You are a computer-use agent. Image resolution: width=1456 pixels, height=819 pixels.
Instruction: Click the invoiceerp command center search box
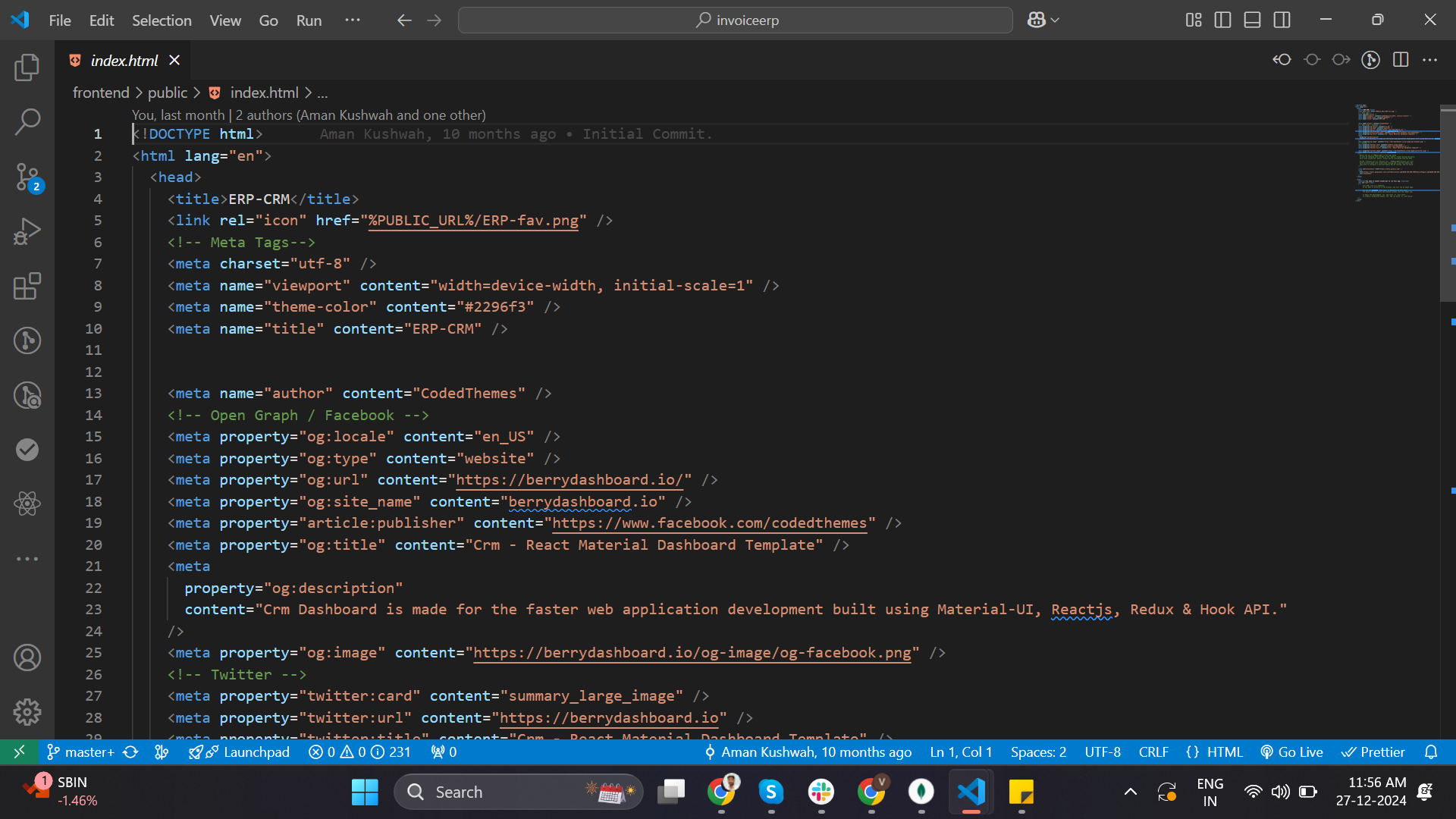pyautogui.click(x=736, y=20)
